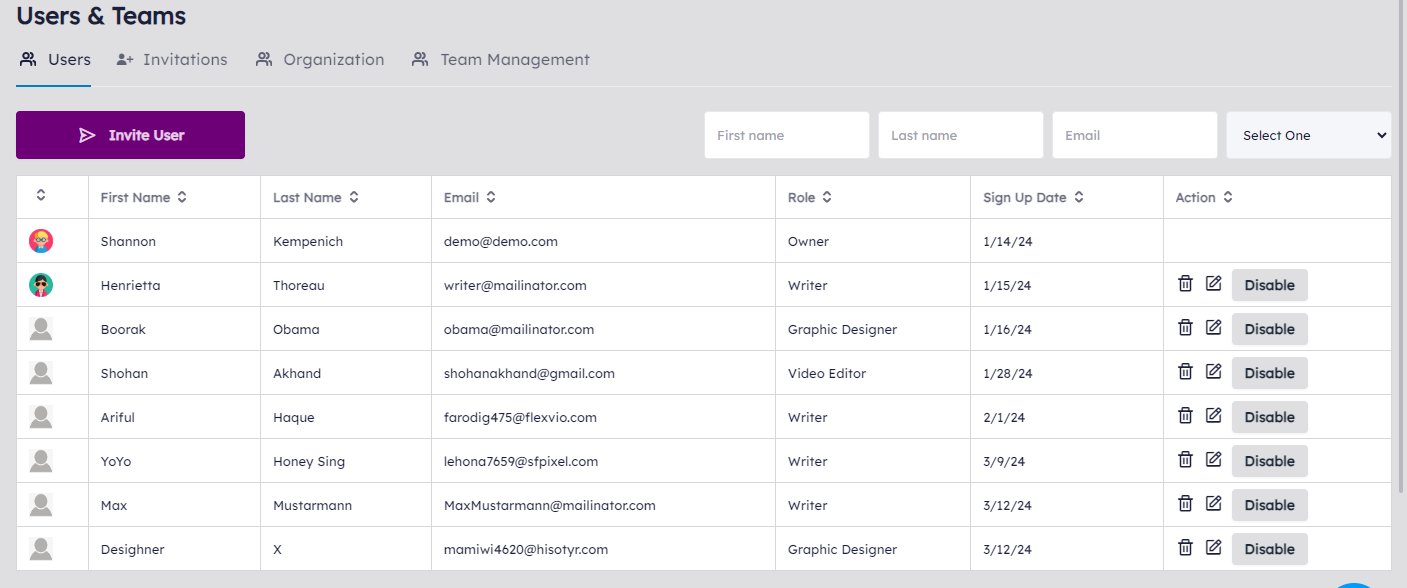Click the Invite User button
The height and width of the screenshot is (588, 1407).
coord(130,135)
